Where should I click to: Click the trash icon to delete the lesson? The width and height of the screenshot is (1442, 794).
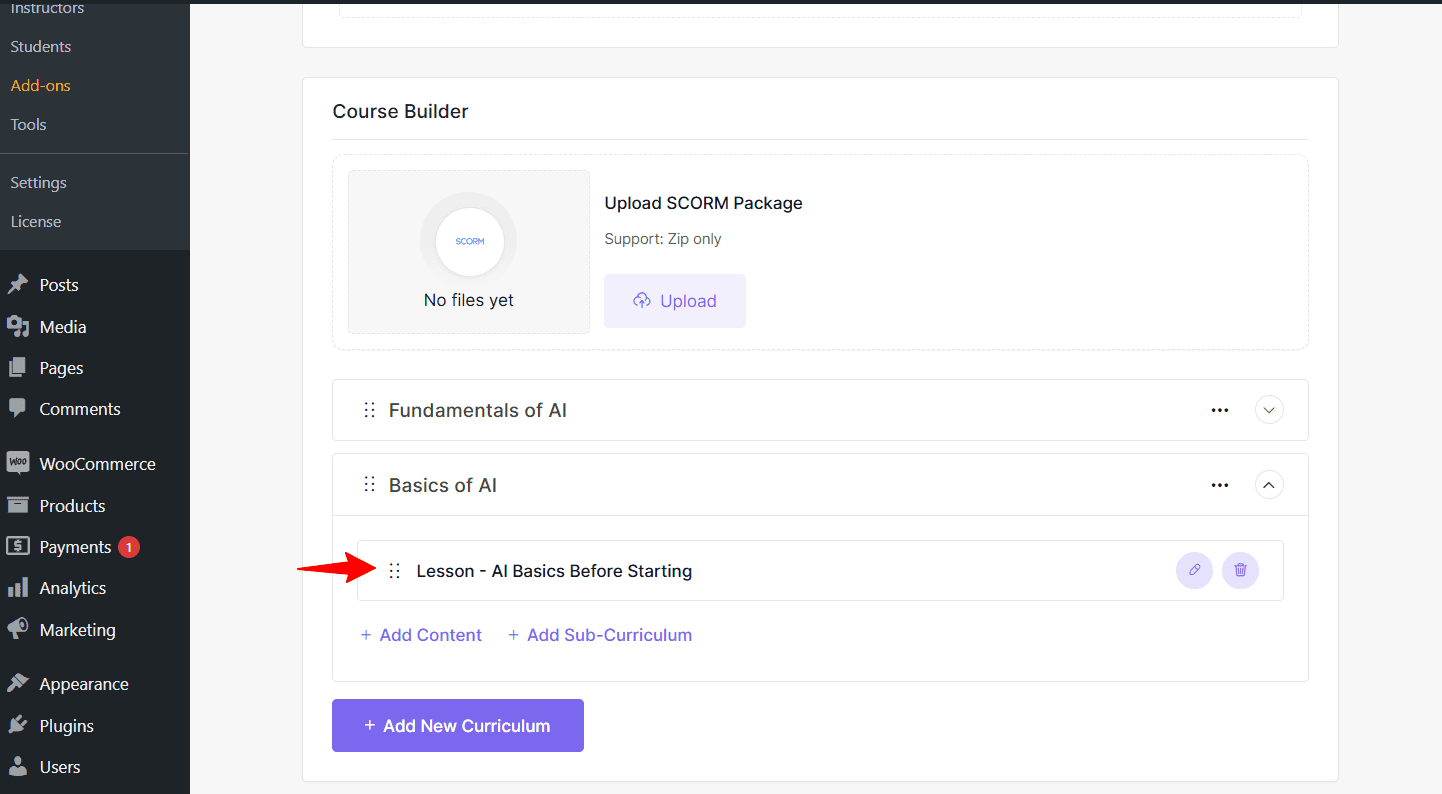click(1240, 570)
